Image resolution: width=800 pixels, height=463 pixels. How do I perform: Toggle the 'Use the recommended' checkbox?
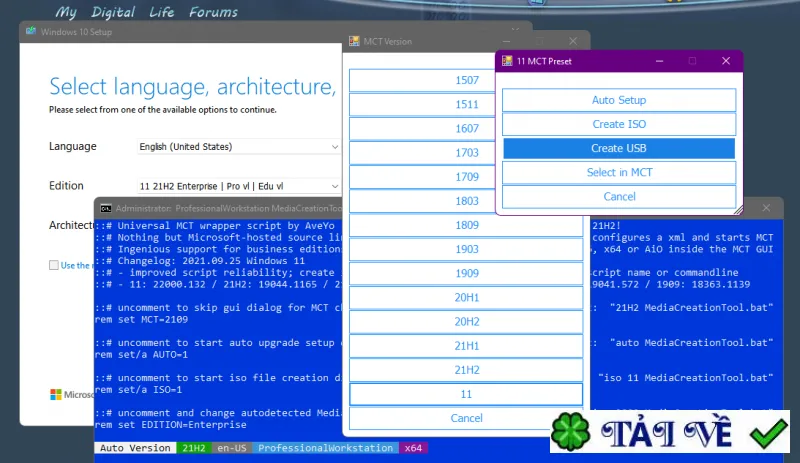[x=54, y=265]
